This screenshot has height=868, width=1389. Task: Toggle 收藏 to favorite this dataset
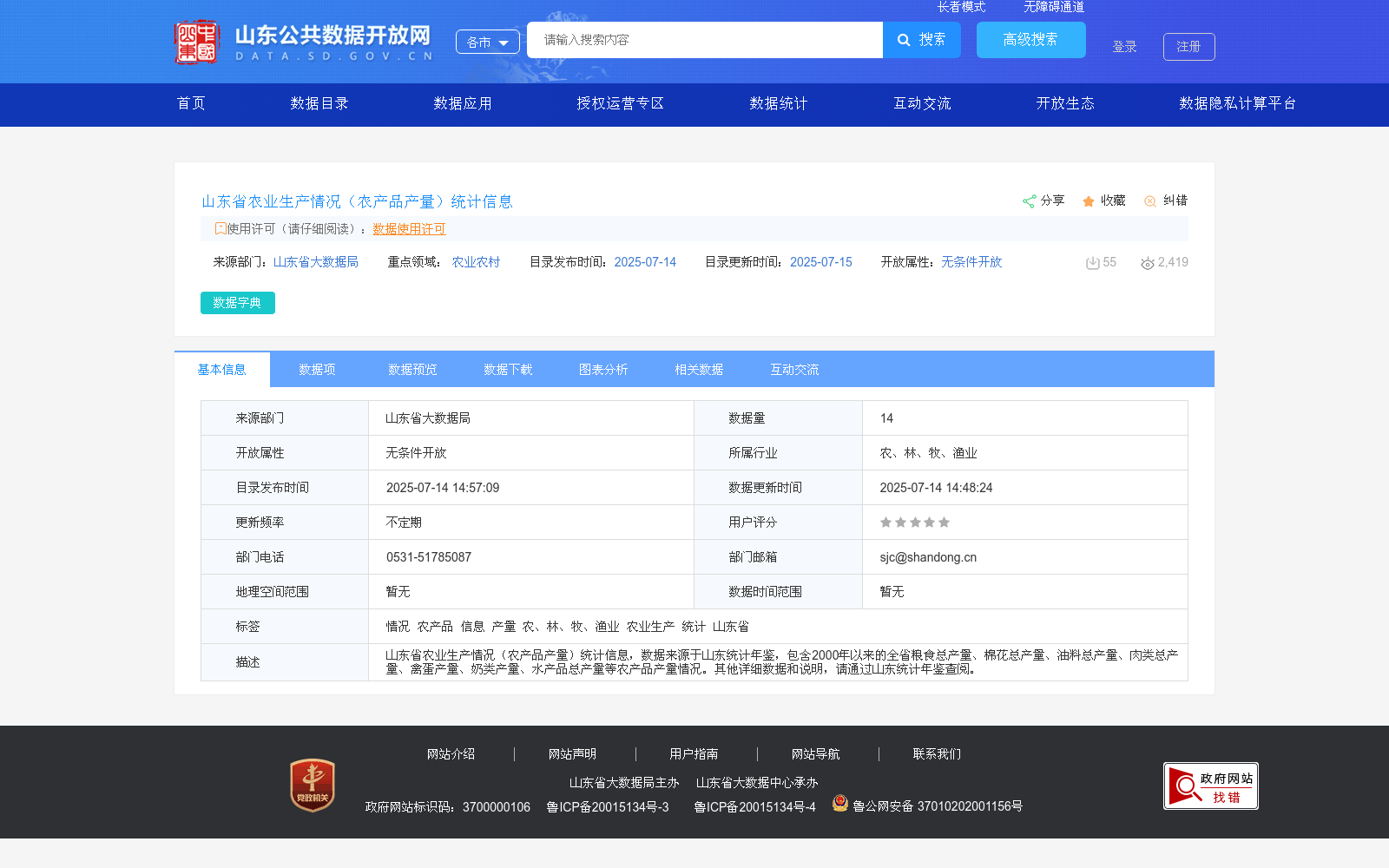(x=1089, y=201)
